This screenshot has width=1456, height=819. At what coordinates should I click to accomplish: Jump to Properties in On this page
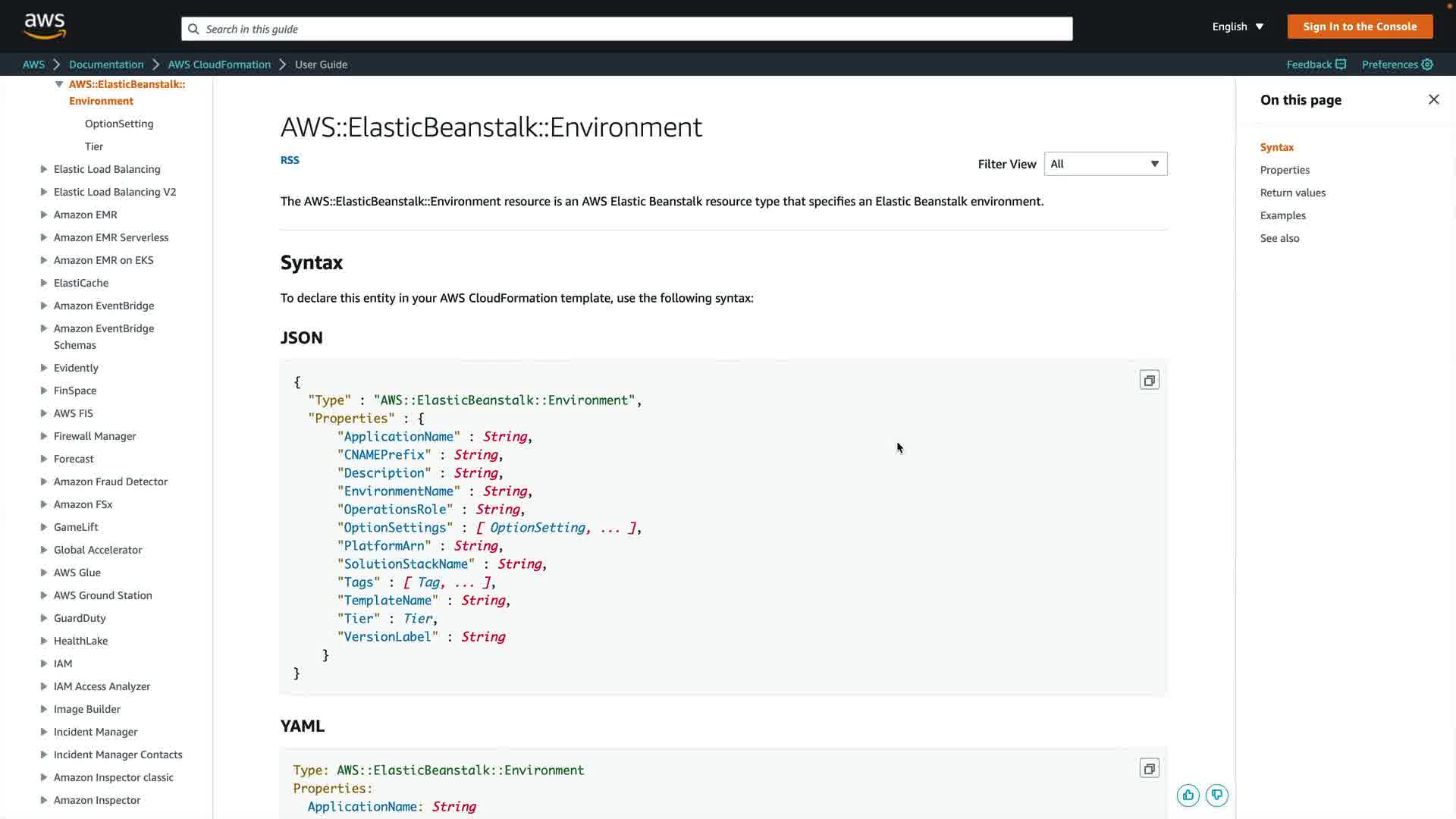pyautogui.click(x=1285, y=170)
